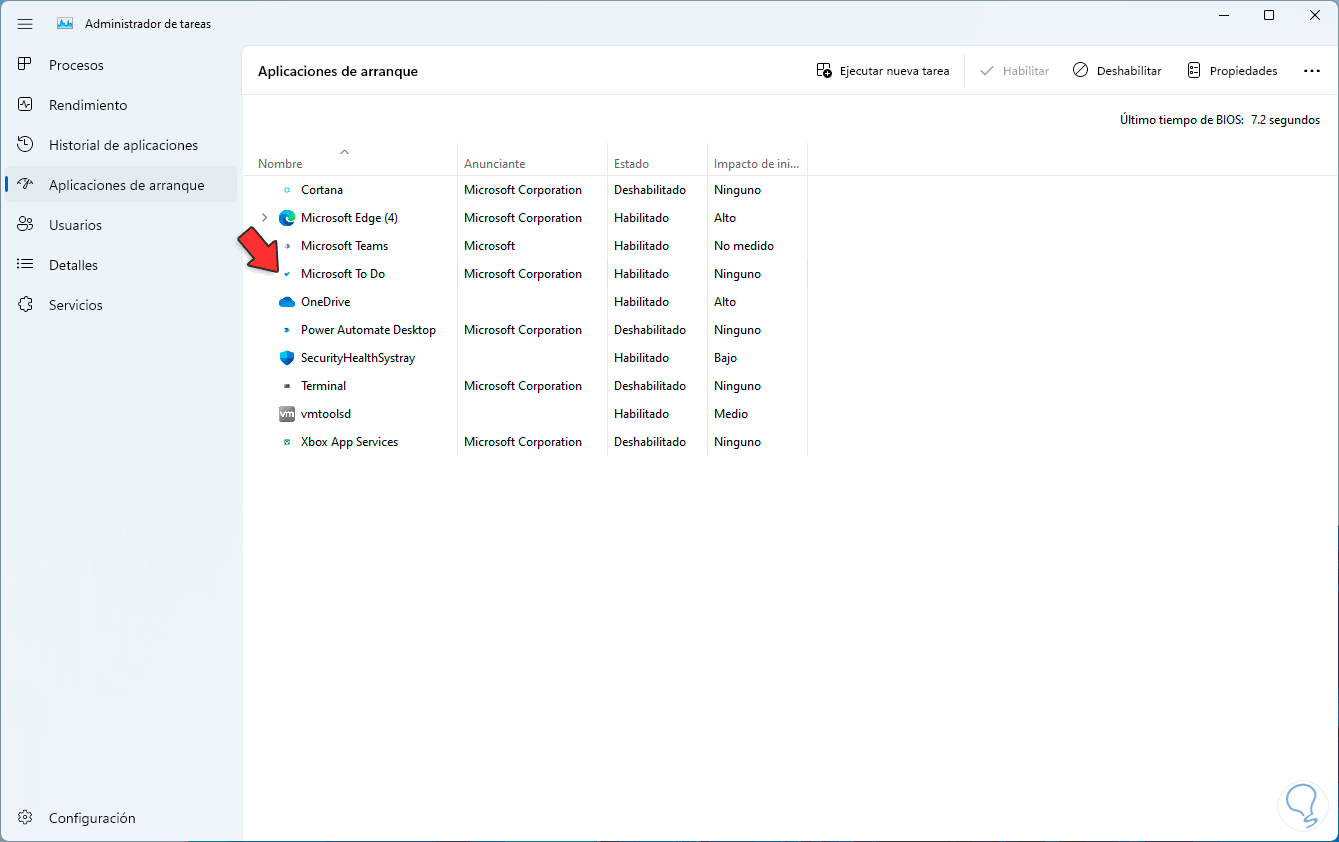Click Habilitado status in OneDrive row
This screenshot has width=1339, height=842.
pyautogui.click(x=641, y=302)
